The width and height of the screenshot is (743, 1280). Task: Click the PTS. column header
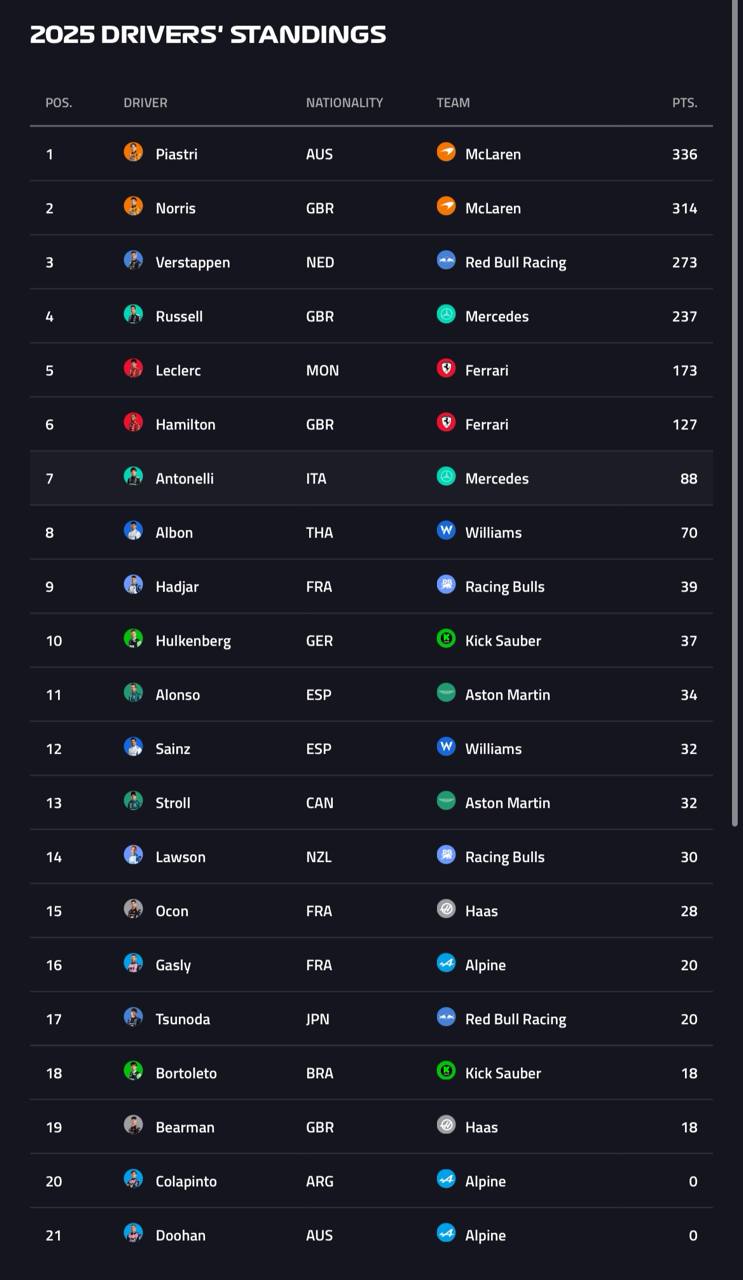[684, 102]
